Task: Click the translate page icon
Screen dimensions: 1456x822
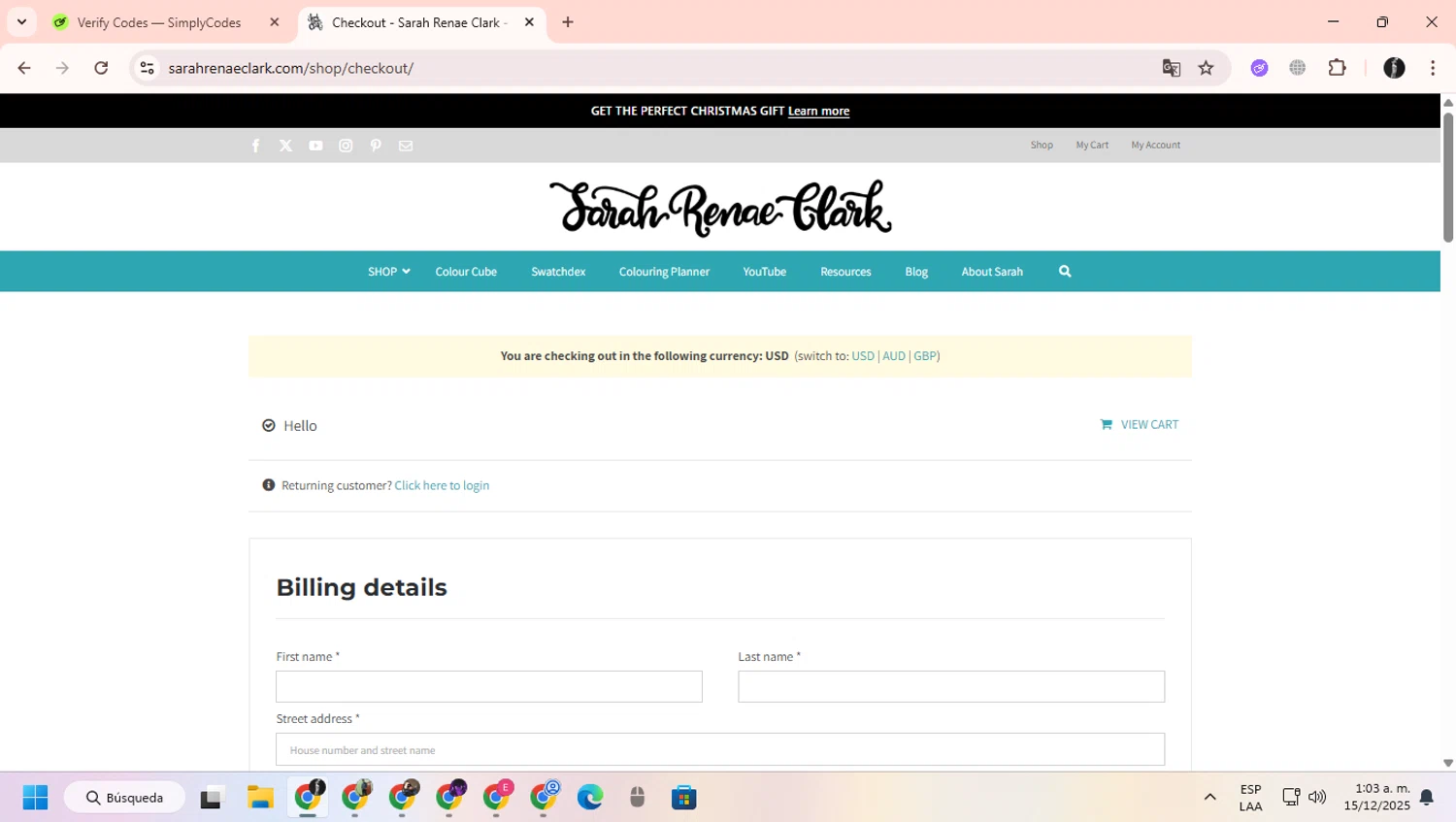Action: [1172, 68]
